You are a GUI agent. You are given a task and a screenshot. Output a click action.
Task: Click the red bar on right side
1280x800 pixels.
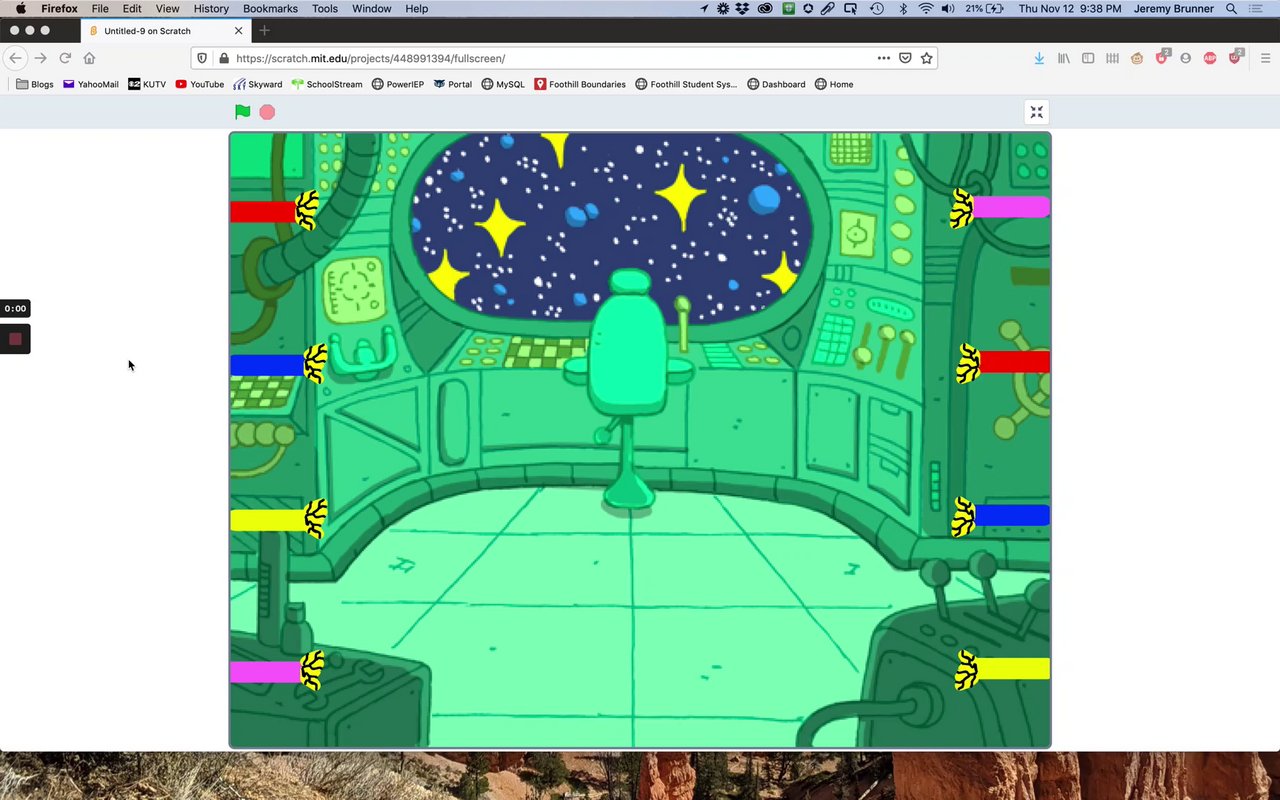click(1015, 362)
